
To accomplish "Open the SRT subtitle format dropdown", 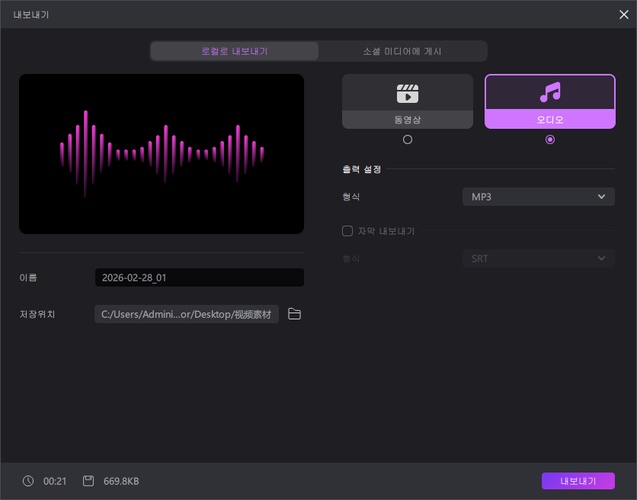I will coord(538,259).
